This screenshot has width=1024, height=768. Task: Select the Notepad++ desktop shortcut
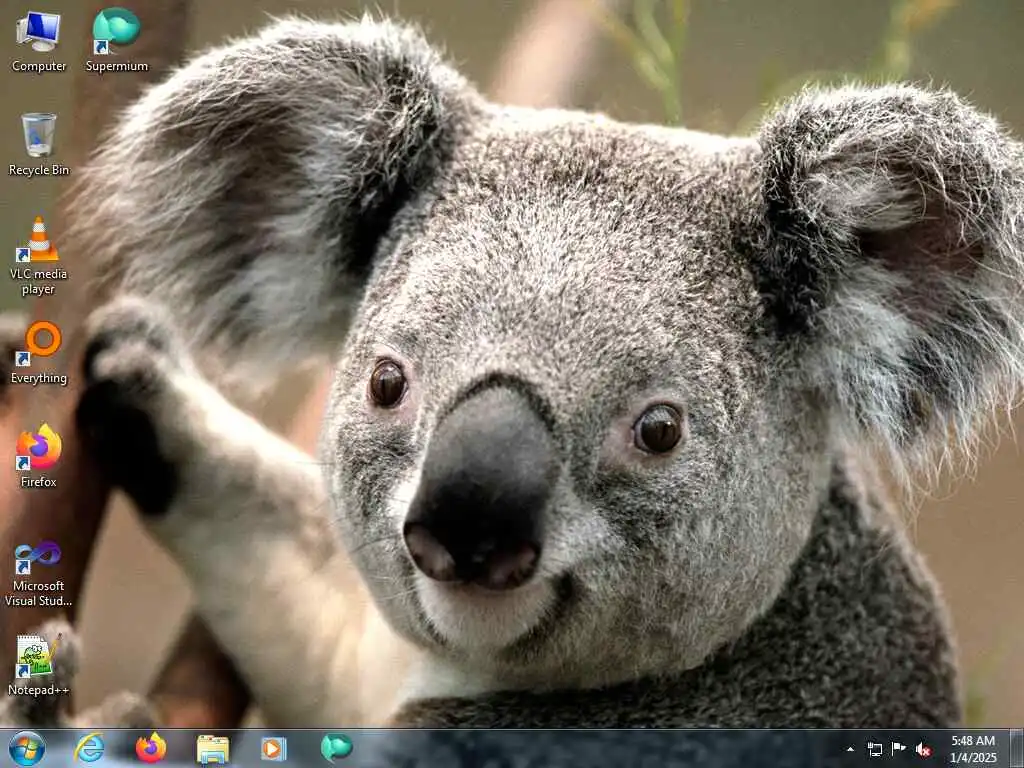coord(39,664)
